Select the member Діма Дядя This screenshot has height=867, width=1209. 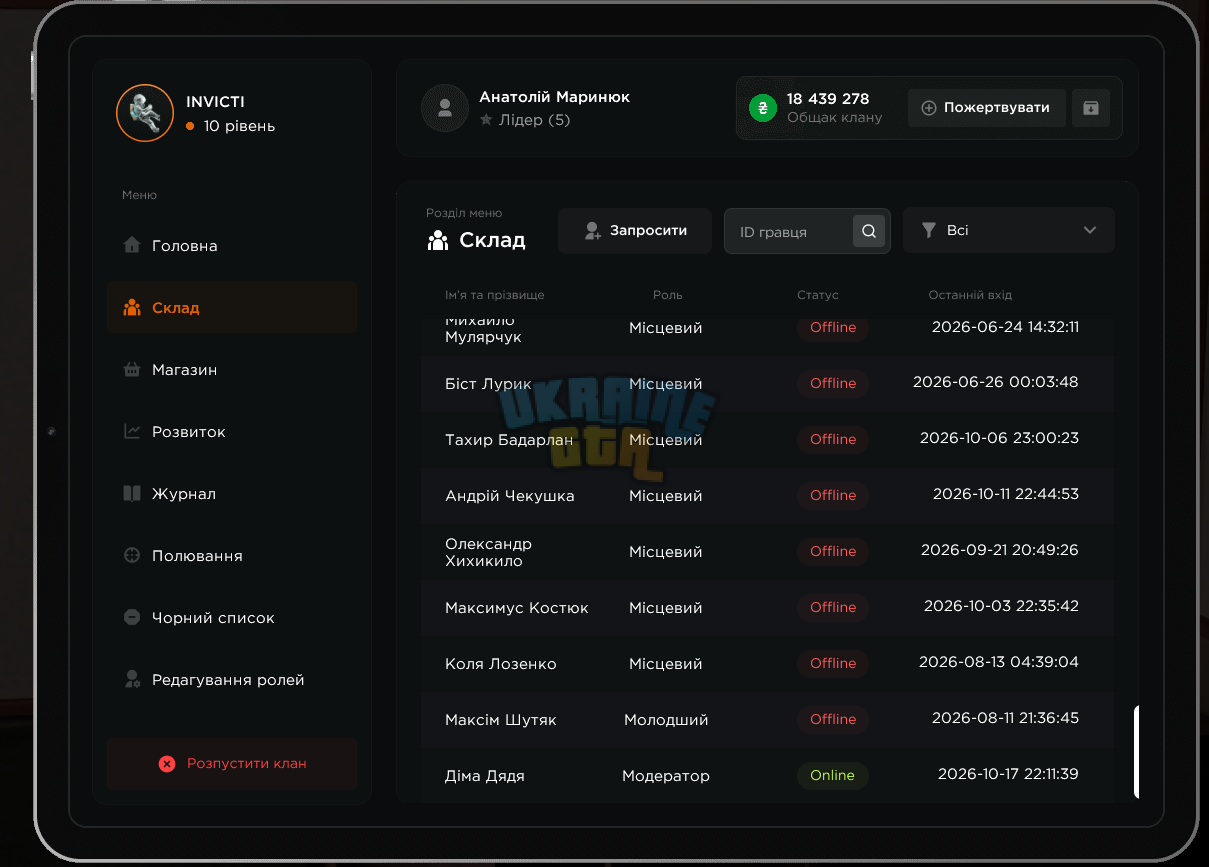point(485,776)
